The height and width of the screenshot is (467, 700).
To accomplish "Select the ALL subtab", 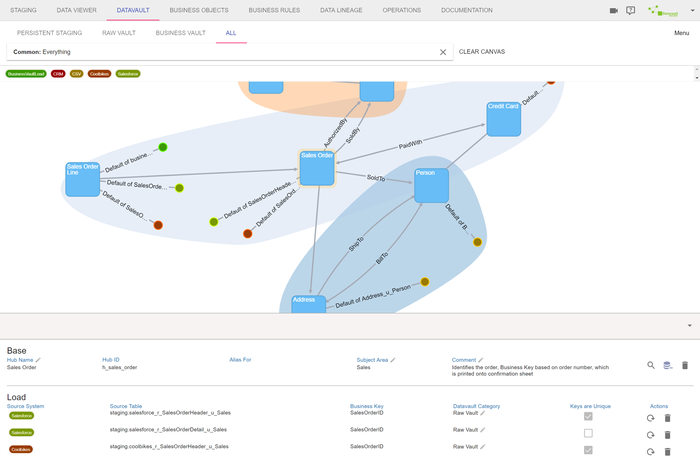I will 231,33.
